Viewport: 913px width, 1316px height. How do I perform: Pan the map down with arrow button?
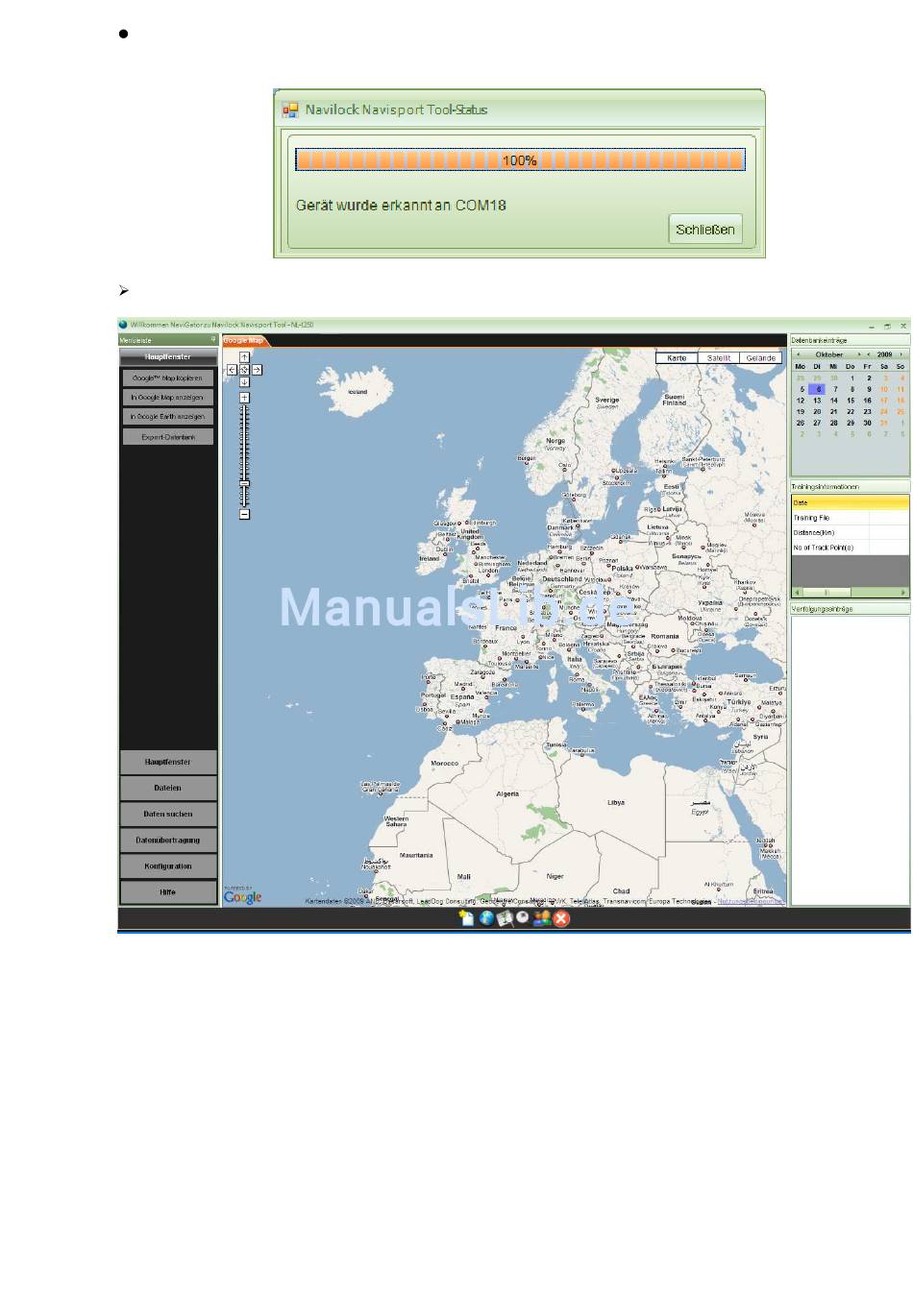244,382
